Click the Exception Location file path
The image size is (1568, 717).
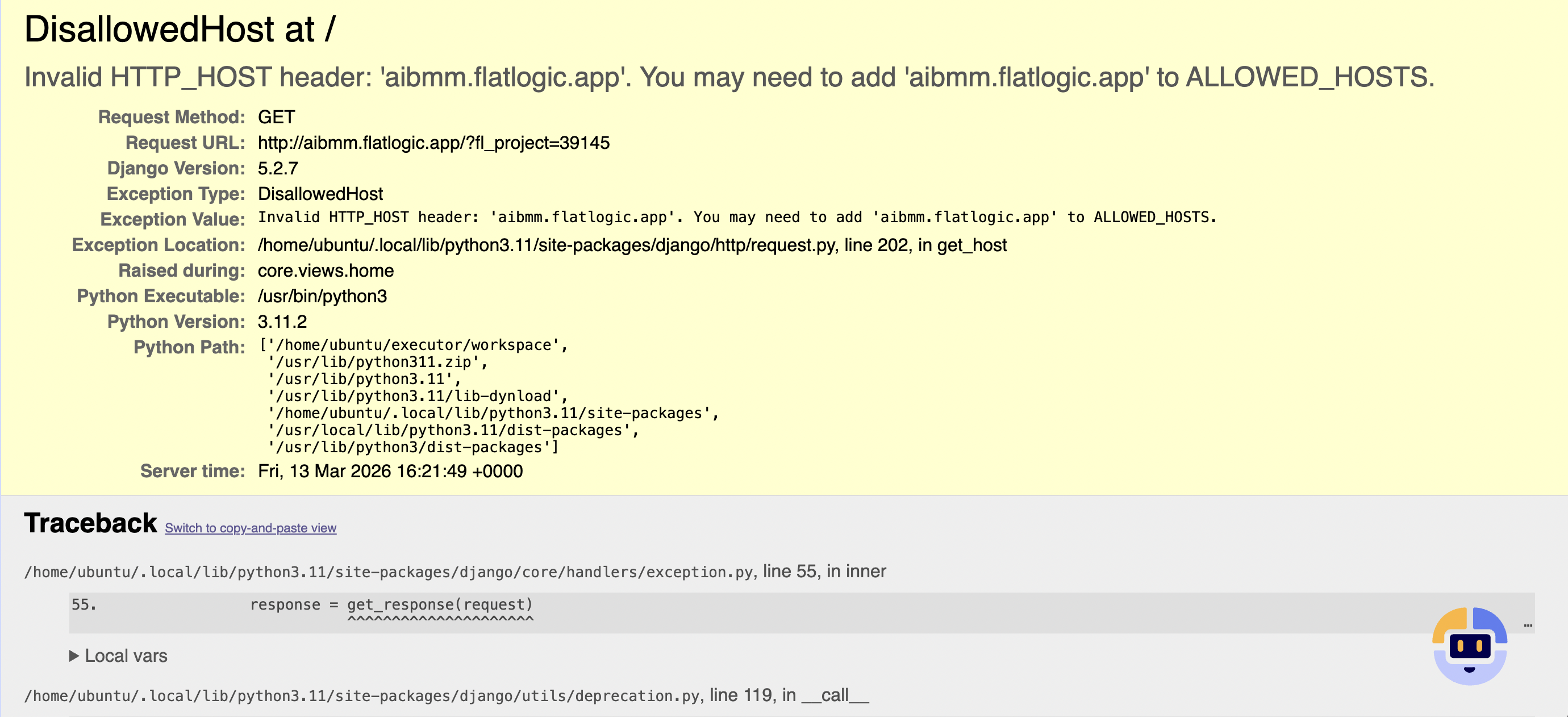tap(546, 245)
